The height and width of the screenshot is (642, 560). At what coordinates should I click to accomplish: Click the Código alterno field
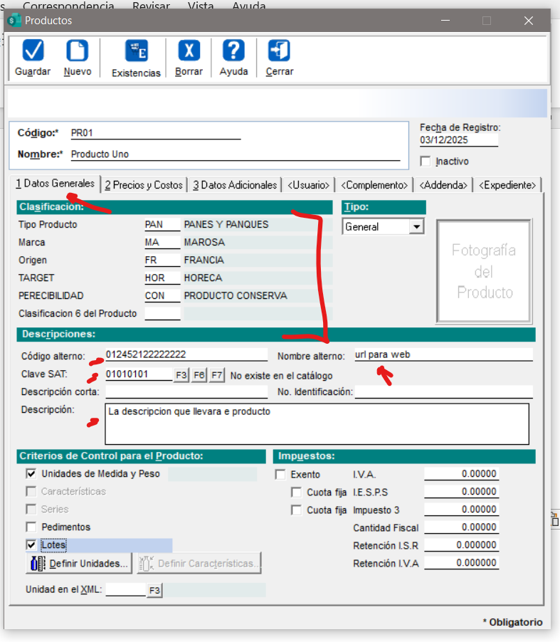point(186,355)
